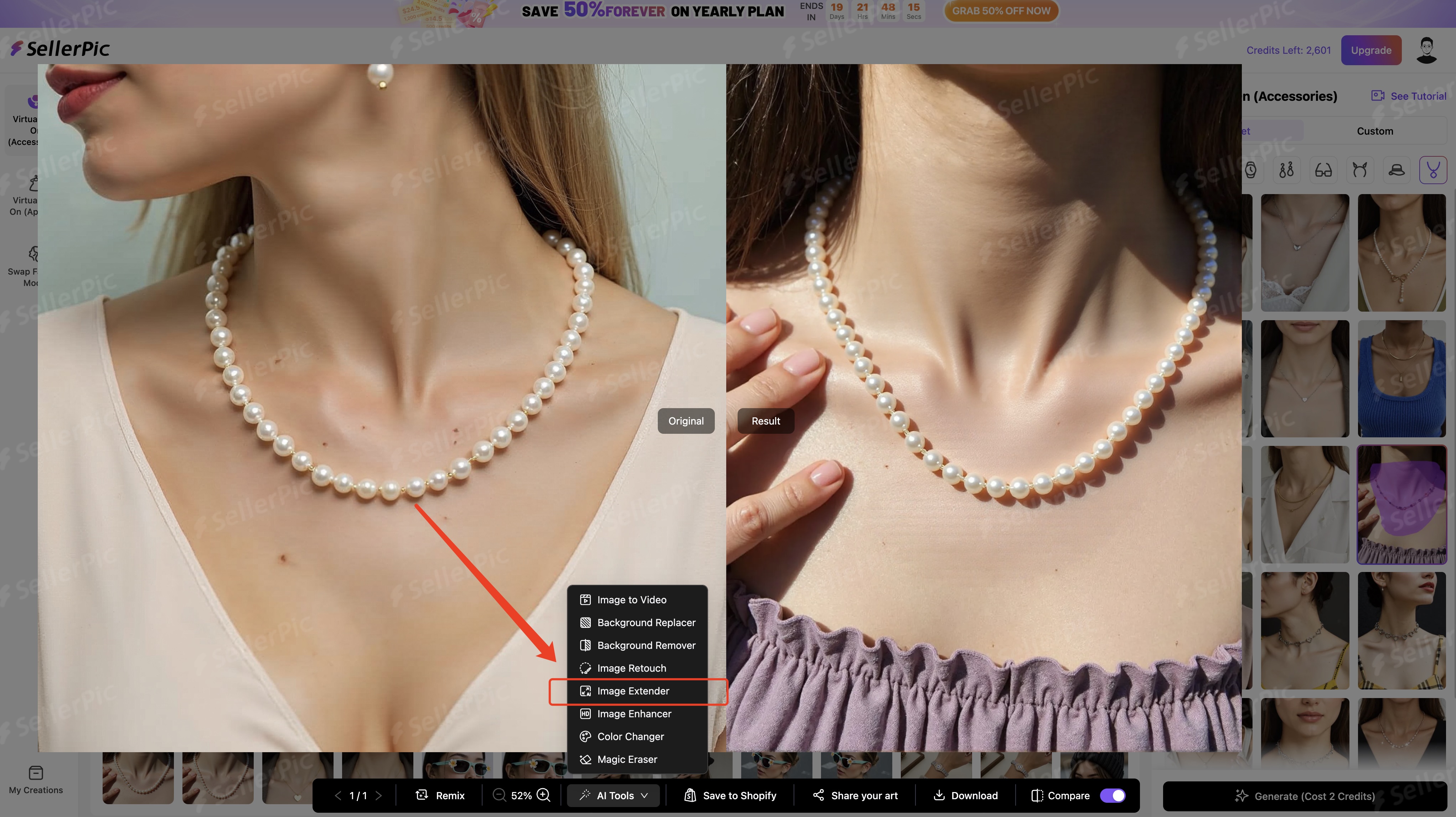Viewport: 1456px width, 817px height.
Task: Expand the AI Tools dropdown chevron
Action: tap(644, 796)
